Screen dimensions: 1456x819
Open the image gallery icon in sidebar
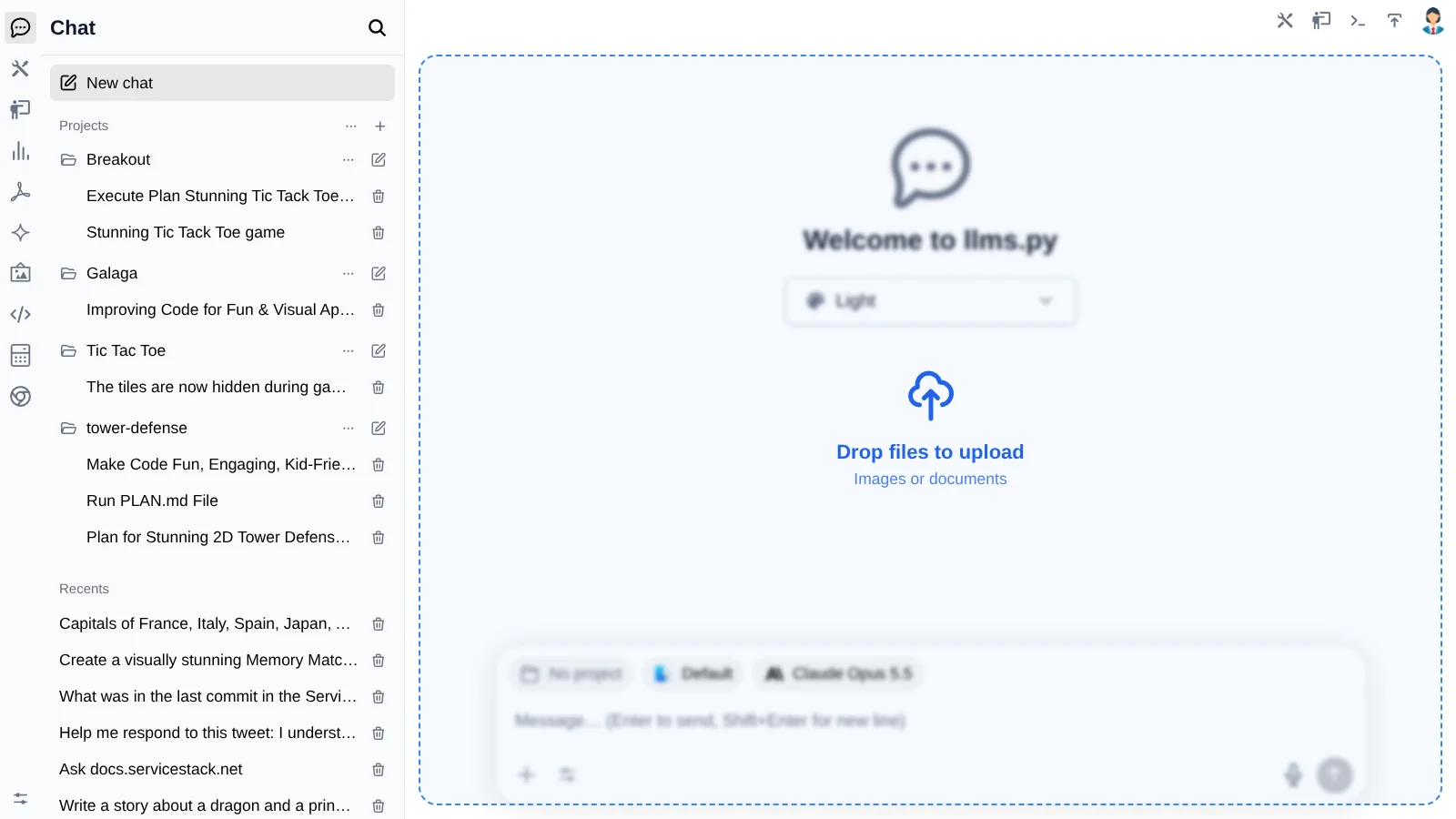20,273
